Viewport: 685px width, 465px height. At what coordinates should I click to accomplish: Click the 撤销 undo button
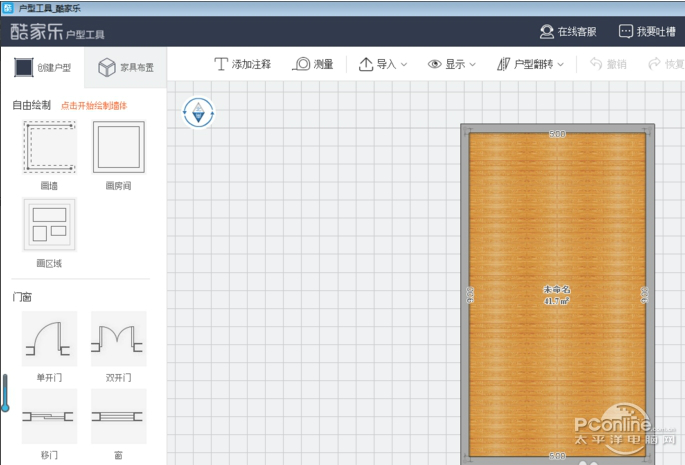(608, 64)
